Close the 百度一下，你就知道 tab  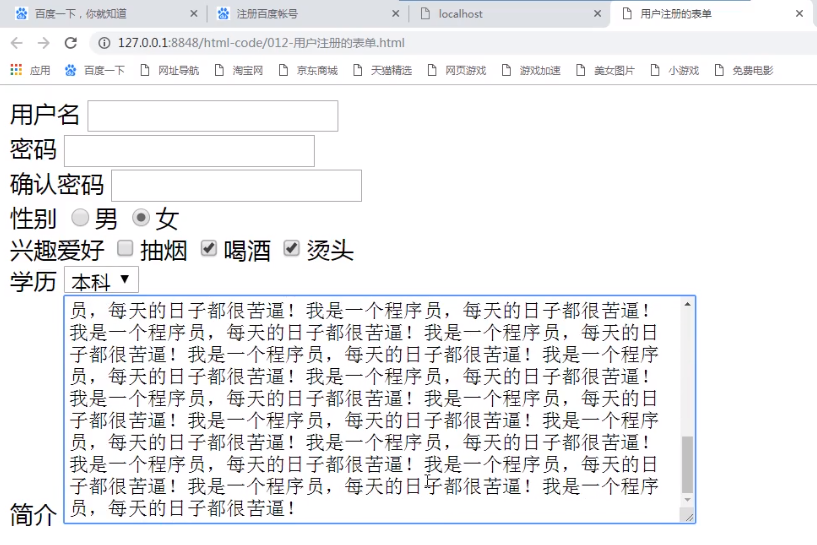[x=194, y=14]
